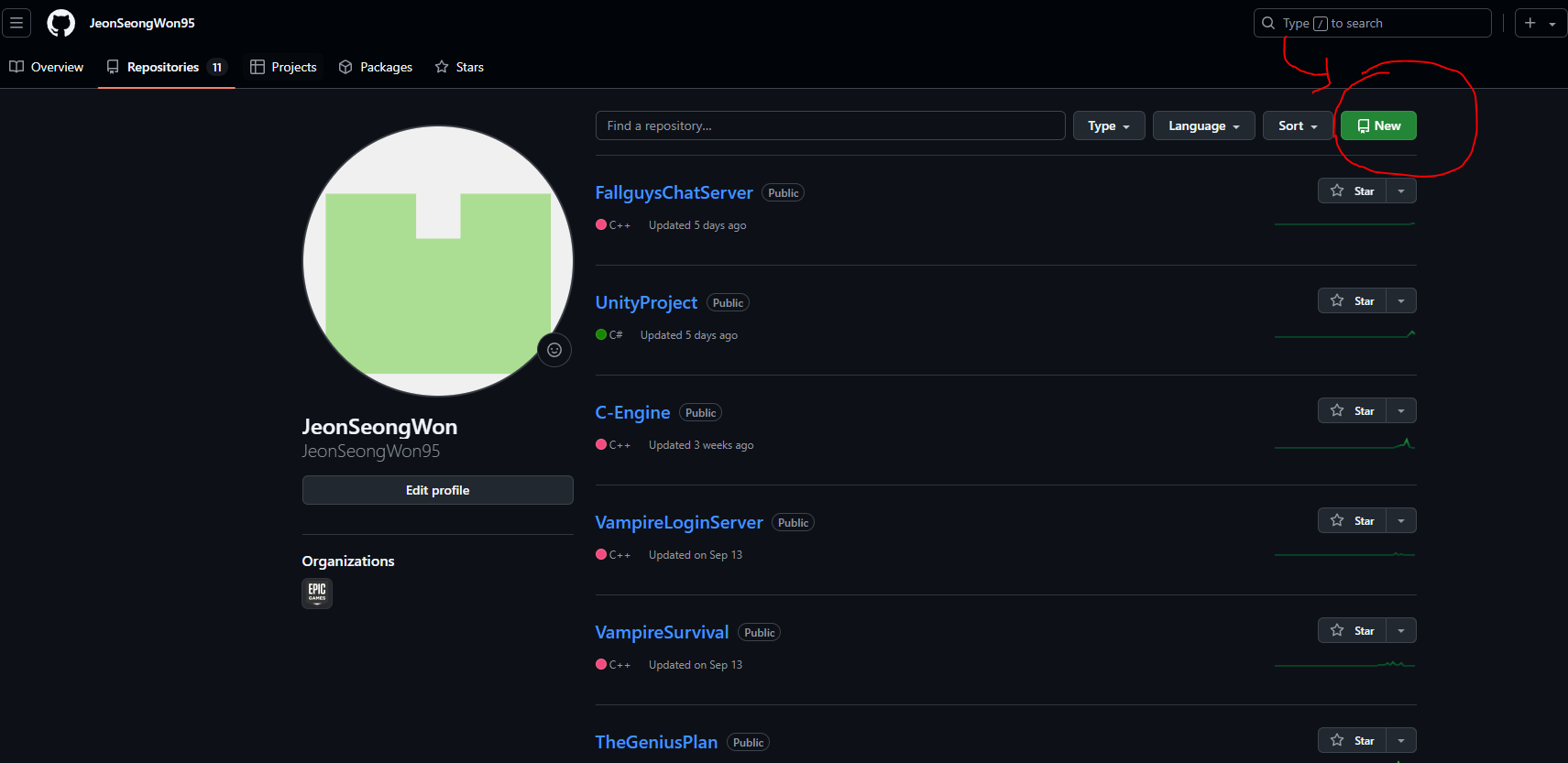This screenshot has height=763, width=1568.
Task: Click the Repositories count badge 11
Action: [x=217, y=67]
